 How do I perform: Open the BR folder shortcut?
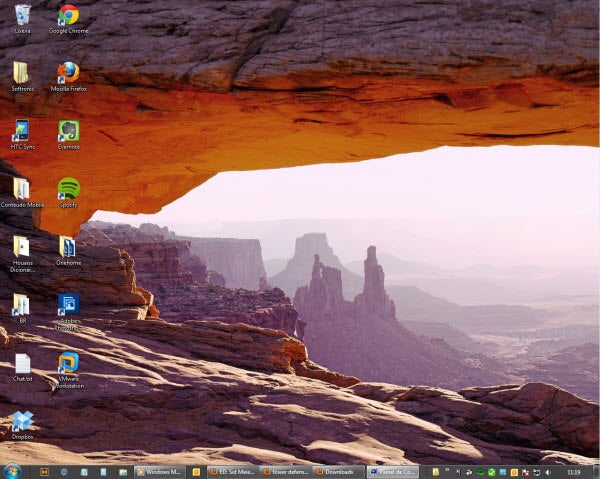22,305
